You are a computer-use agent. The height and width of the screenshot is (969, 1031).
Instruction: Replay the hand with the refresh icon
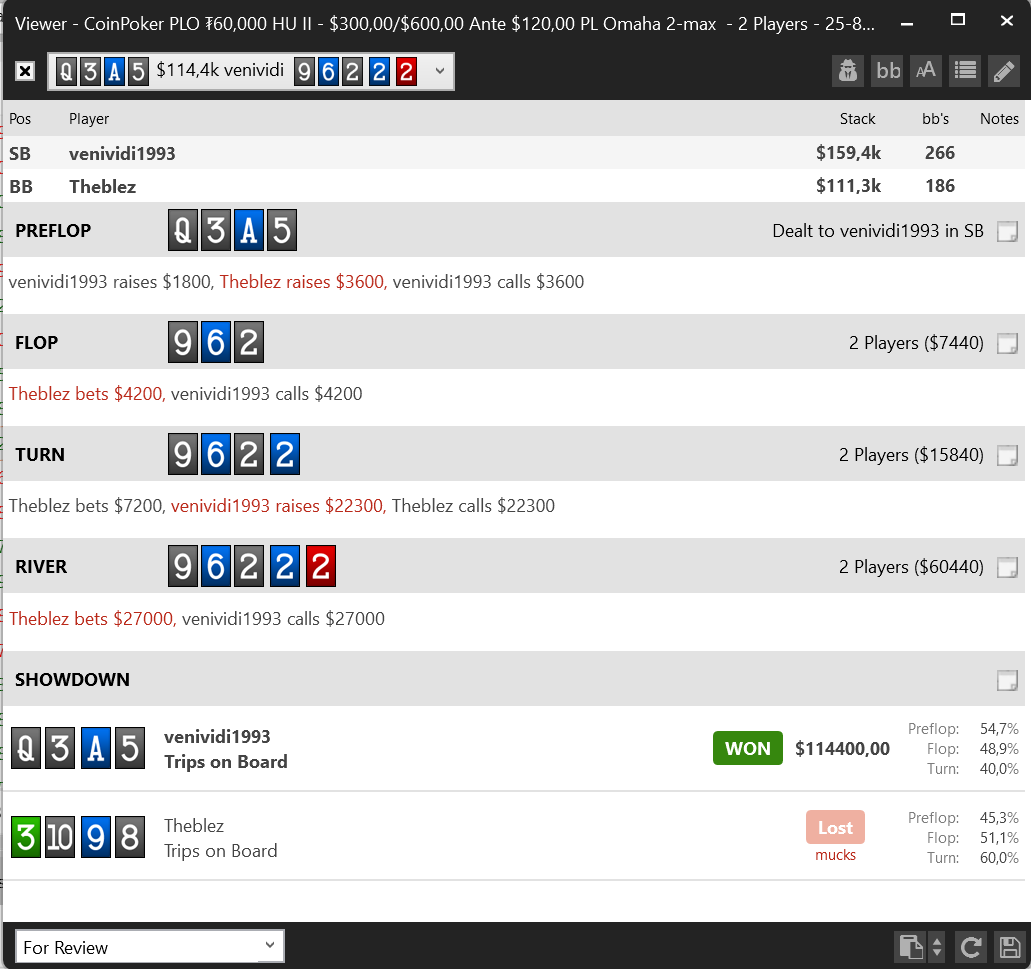[971, 947]
